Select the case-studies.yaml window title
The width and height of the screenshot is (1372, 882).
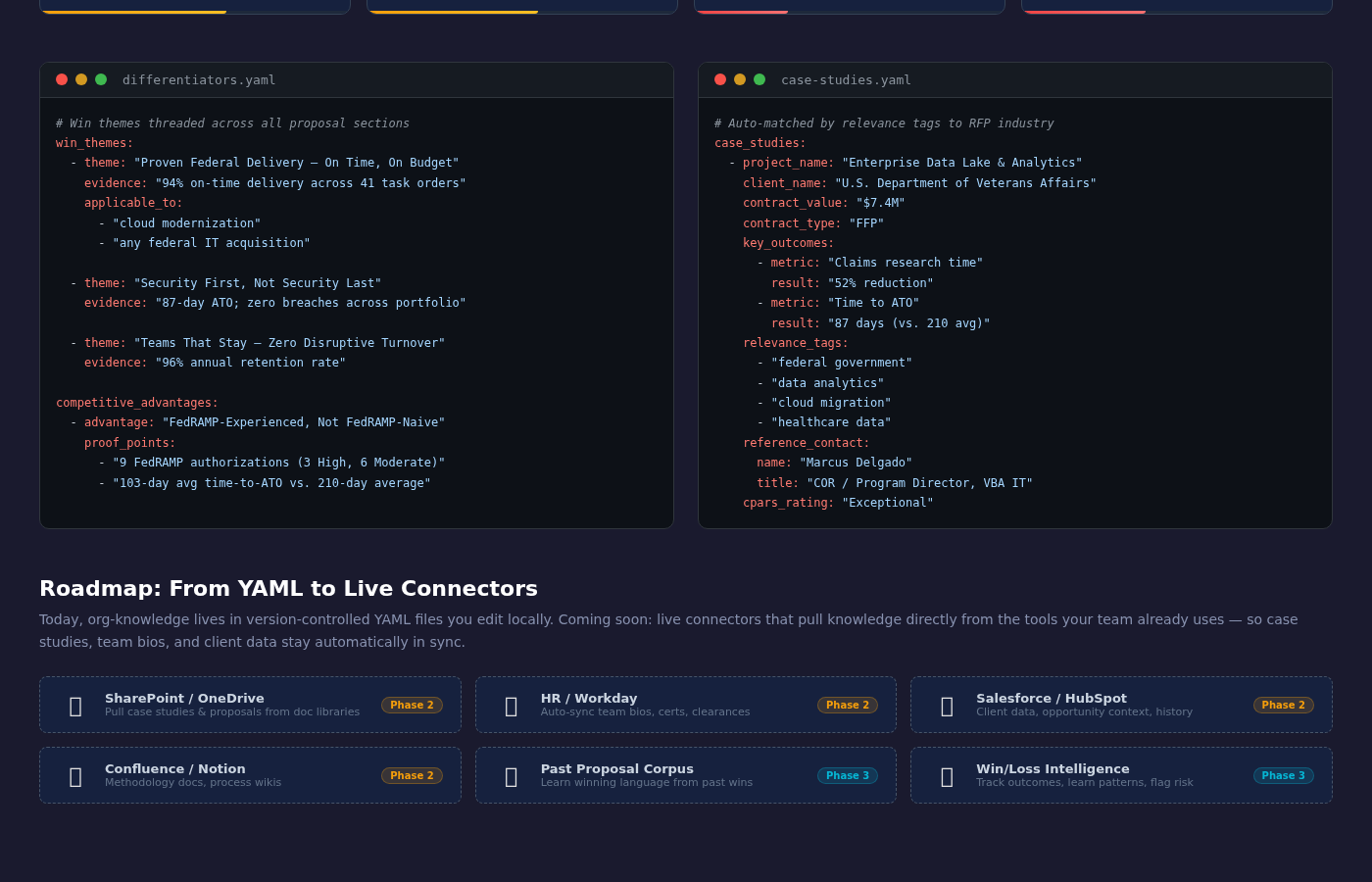[x=845, y=79]
